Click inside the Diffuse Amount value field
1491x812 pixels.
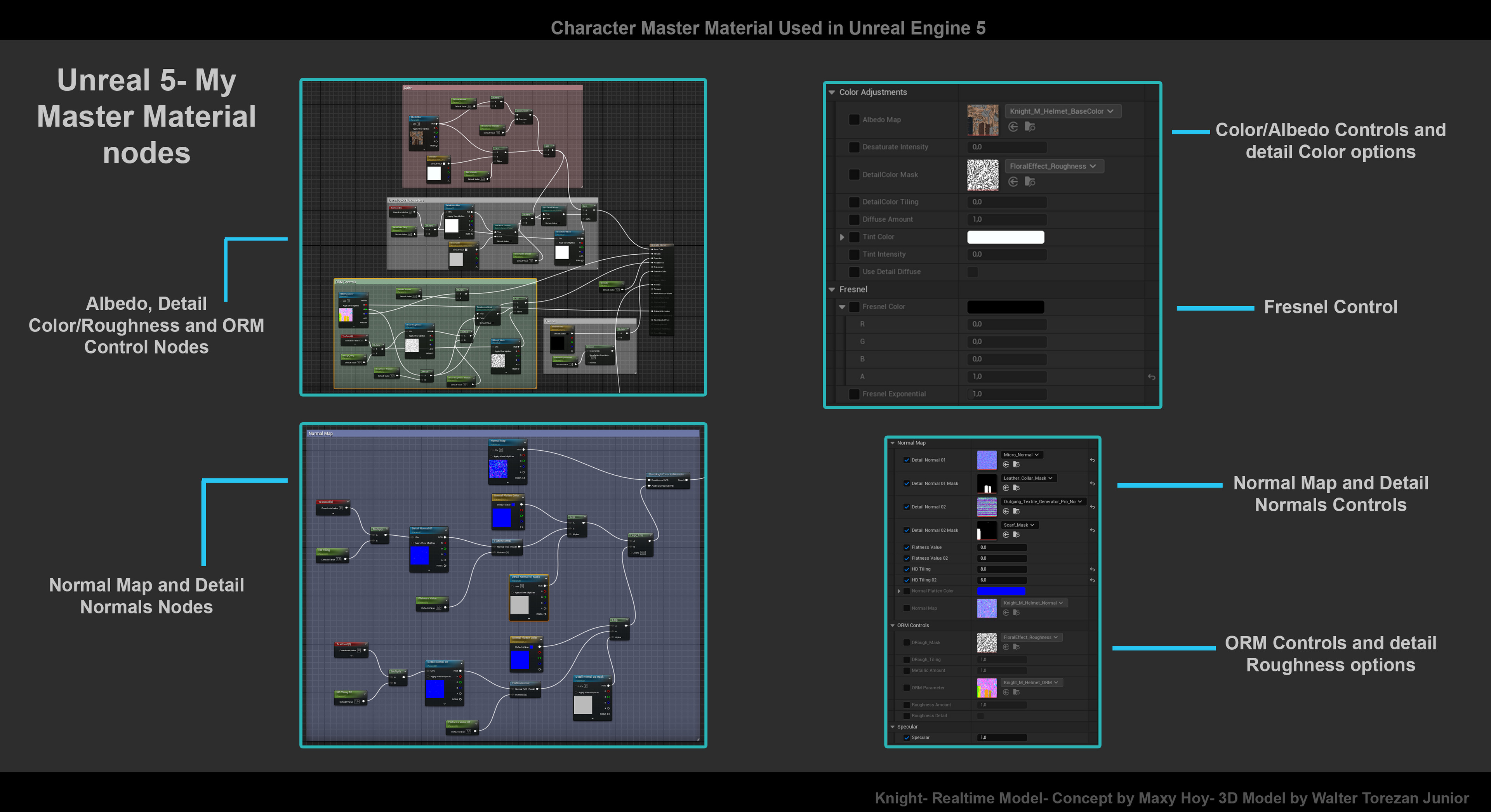tap(1007, 219)
